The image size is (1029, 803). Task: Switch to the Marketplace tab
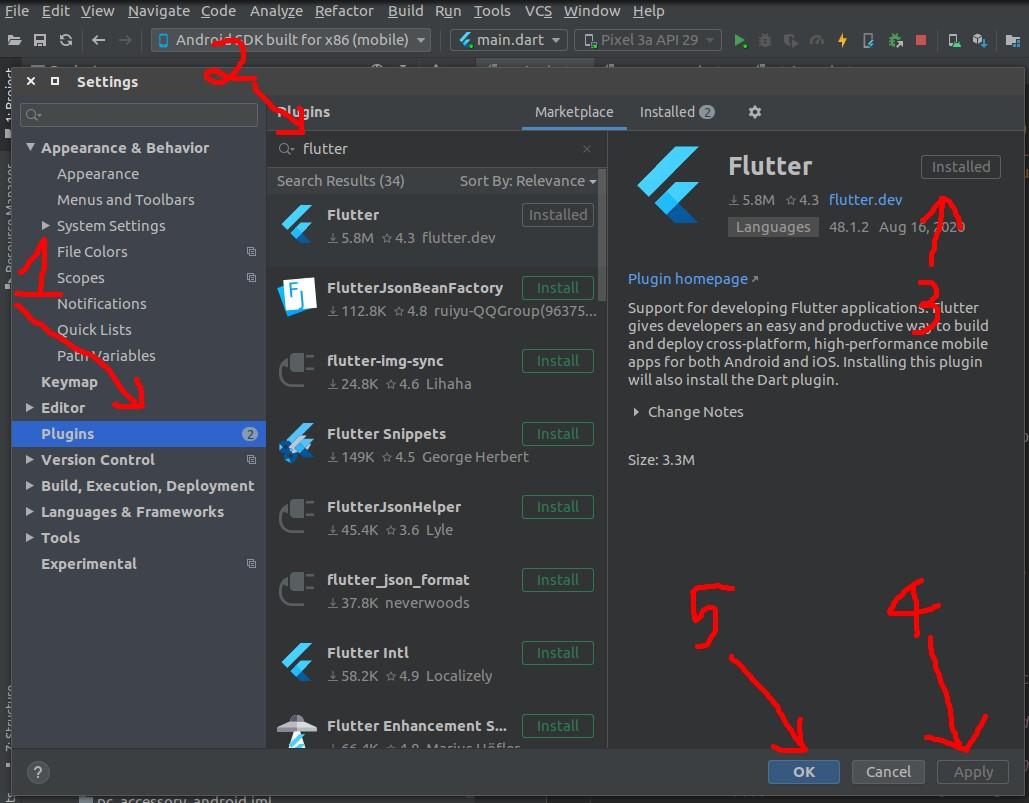tap(574, 112)
